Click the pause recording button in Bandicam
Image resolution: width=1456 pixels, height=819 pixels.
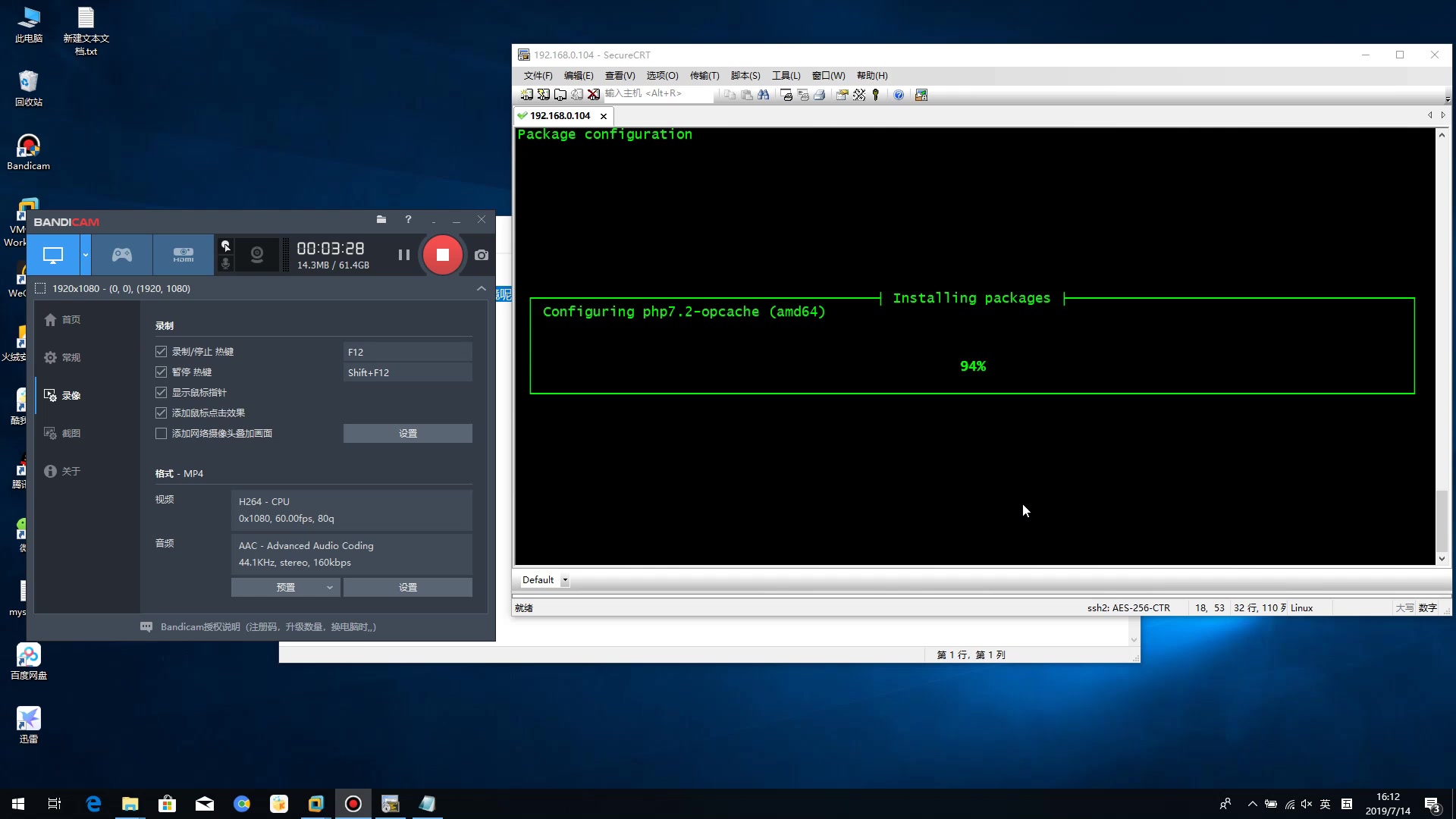pyautogui.click(x=404, y=254)
